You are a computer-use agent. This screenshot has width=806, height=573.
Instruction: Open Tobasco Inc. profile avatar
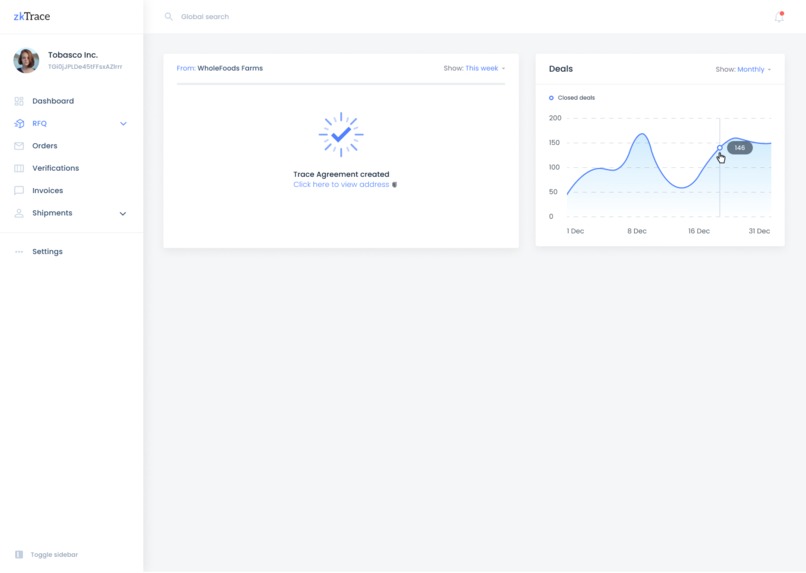coord(26,61)
